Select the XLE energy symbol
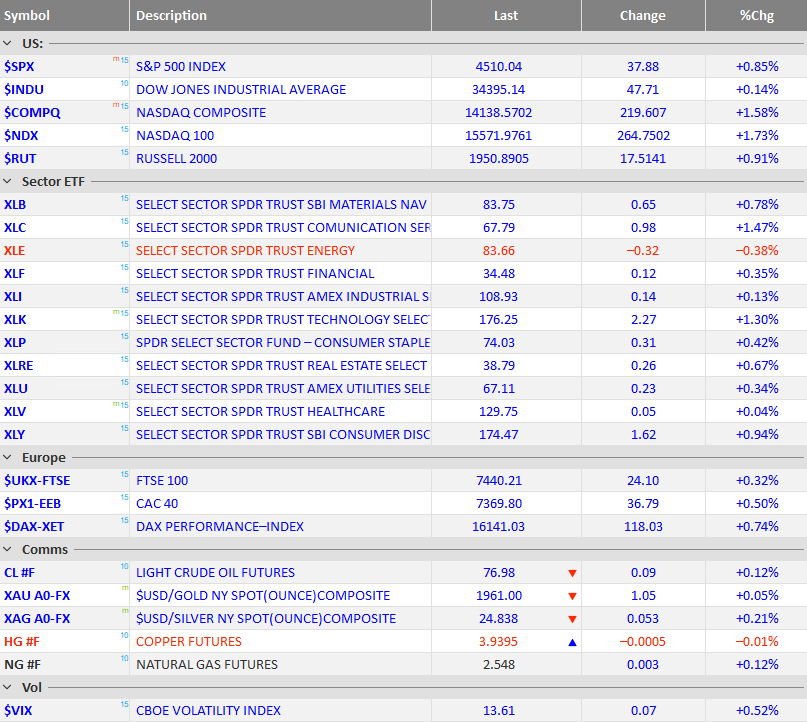Screen dimensions: 807x722 [x=14, y=251]
